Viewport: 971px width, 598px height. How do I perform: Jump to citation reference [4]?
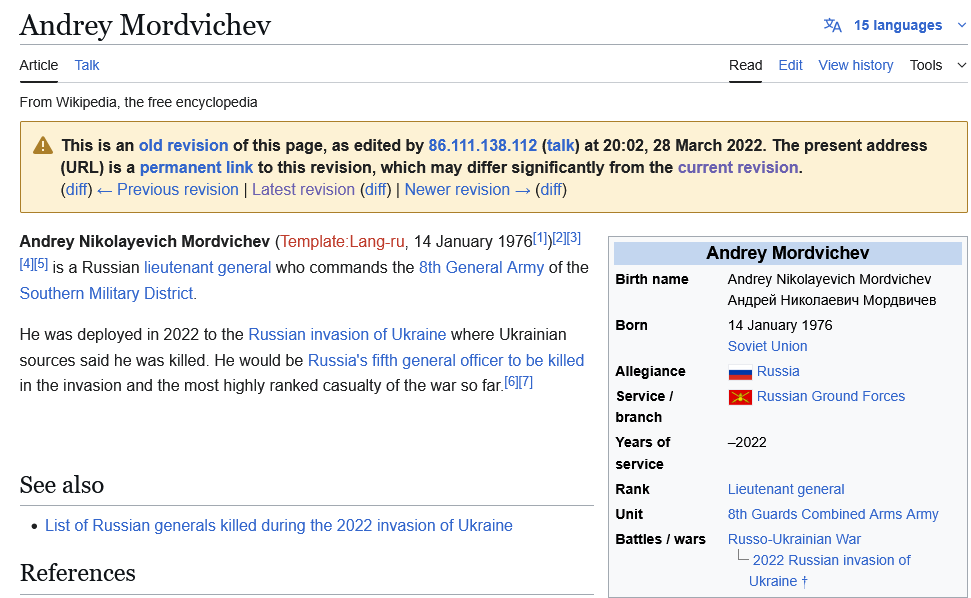[27, 264]
